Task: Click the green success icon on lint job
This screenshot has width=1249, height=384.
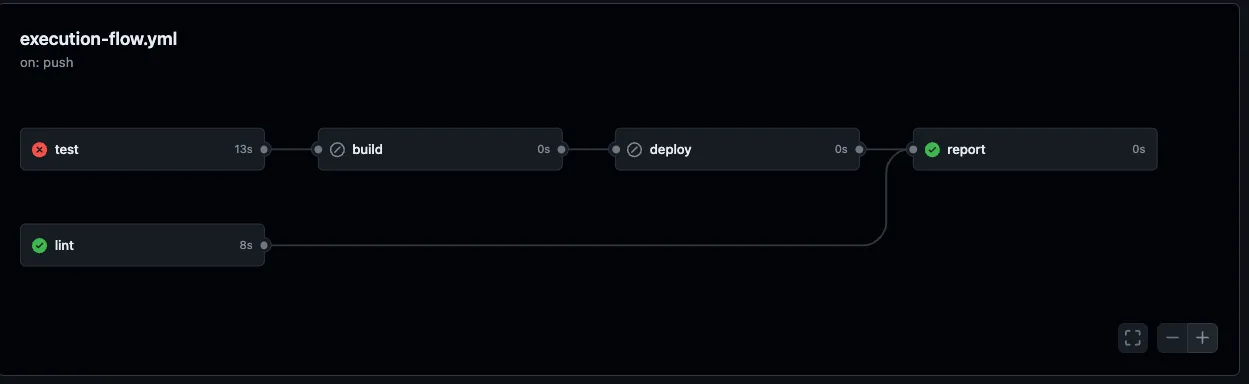Action: coord(39,245)
